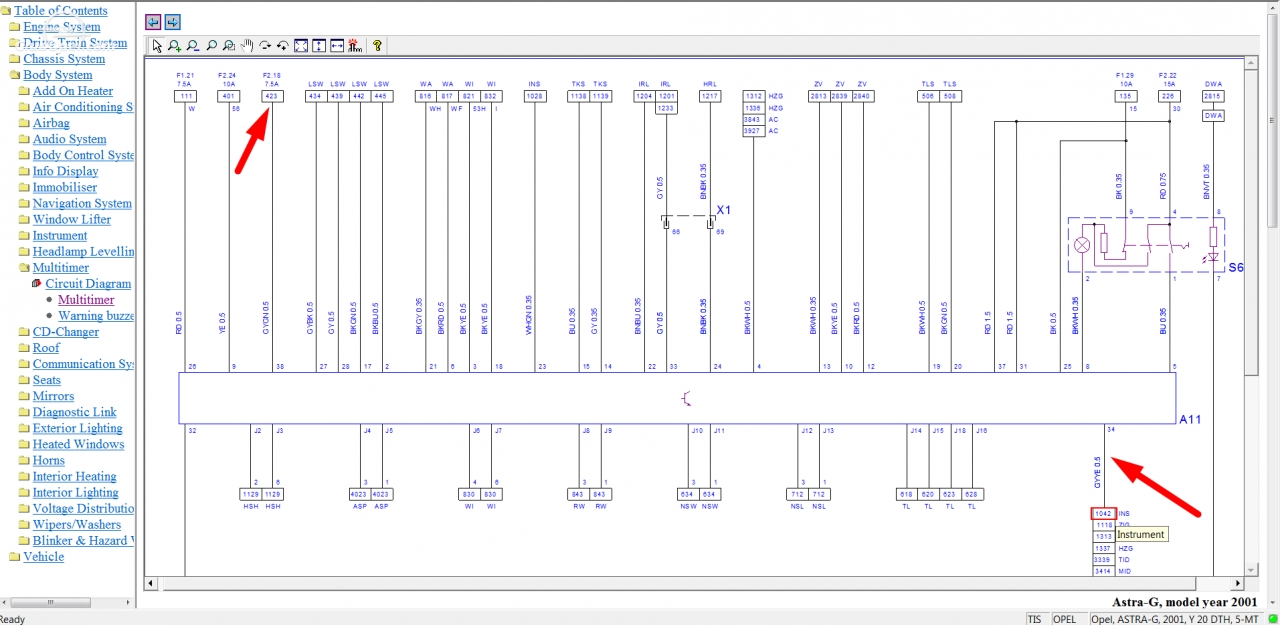Open the Navigation System link
This screenshot has height=625, width=1280.
click(82, 203)
